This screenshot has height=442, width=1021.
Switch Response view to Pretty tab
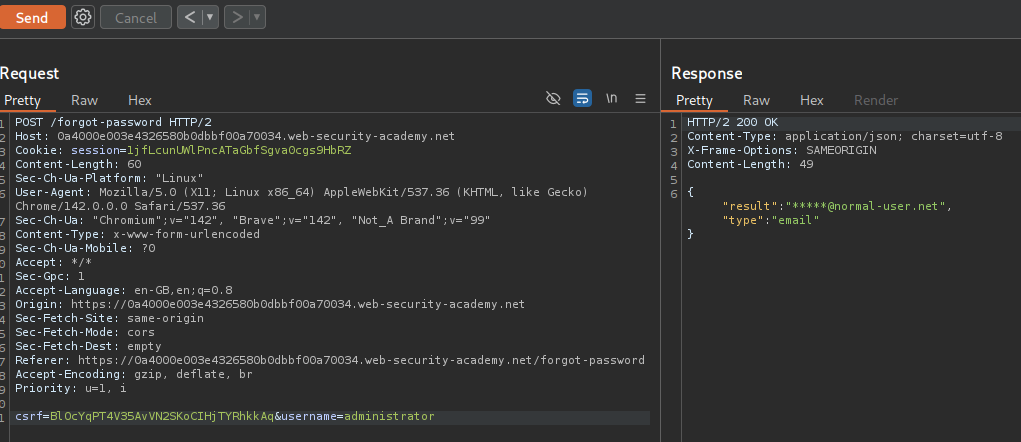pyautogui.click(x=694, y=100)
